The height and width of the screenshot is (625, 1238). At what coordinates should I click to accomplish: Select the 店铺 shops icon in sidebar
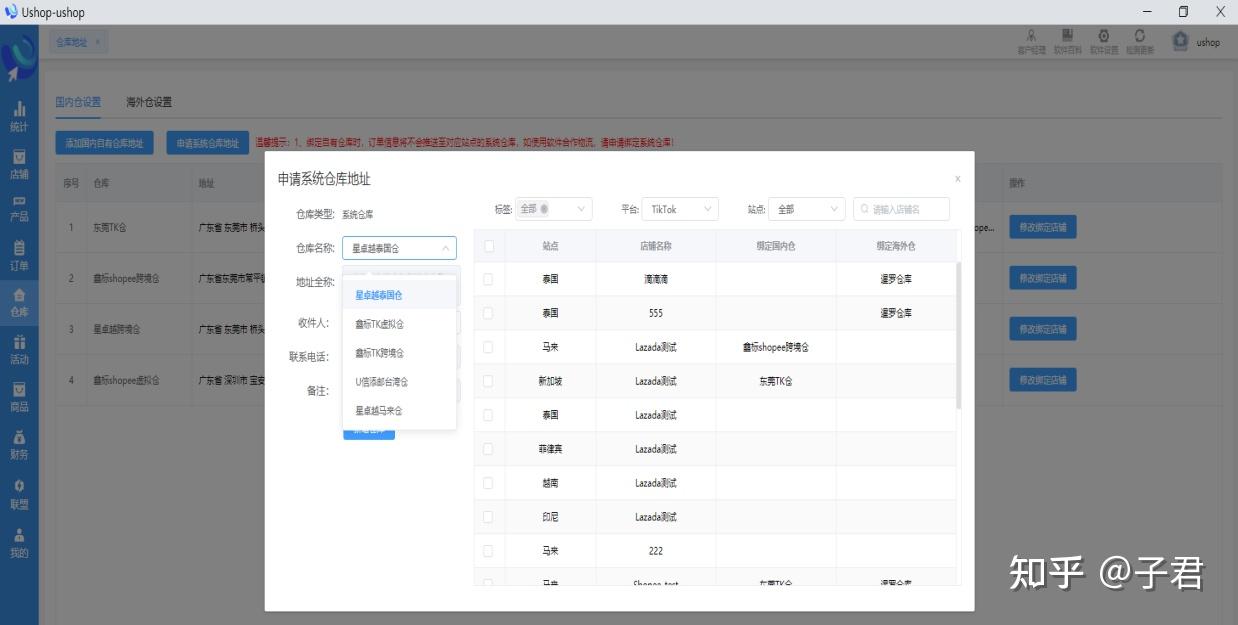click(18, 160)
